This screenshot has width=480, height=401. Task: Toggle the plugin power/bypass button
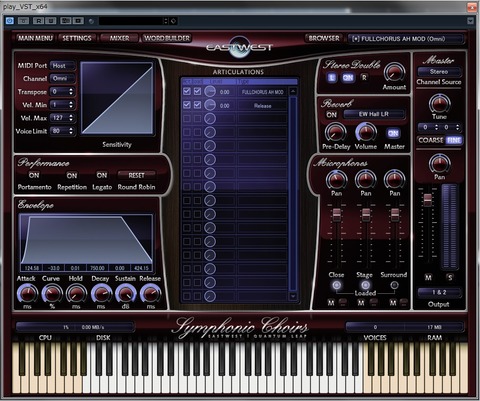(9, 21)
